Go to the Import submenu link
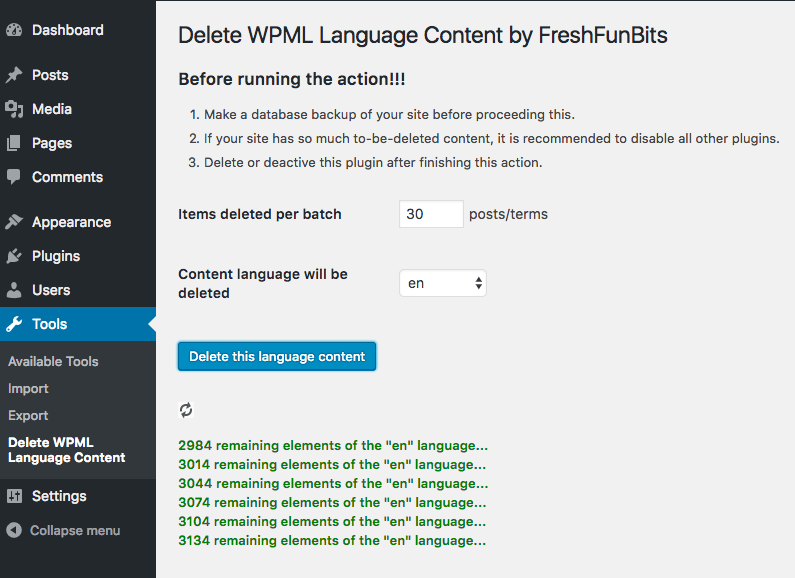Image resolution: width=795 pixels, height=578 pixels. pos(28,389)
